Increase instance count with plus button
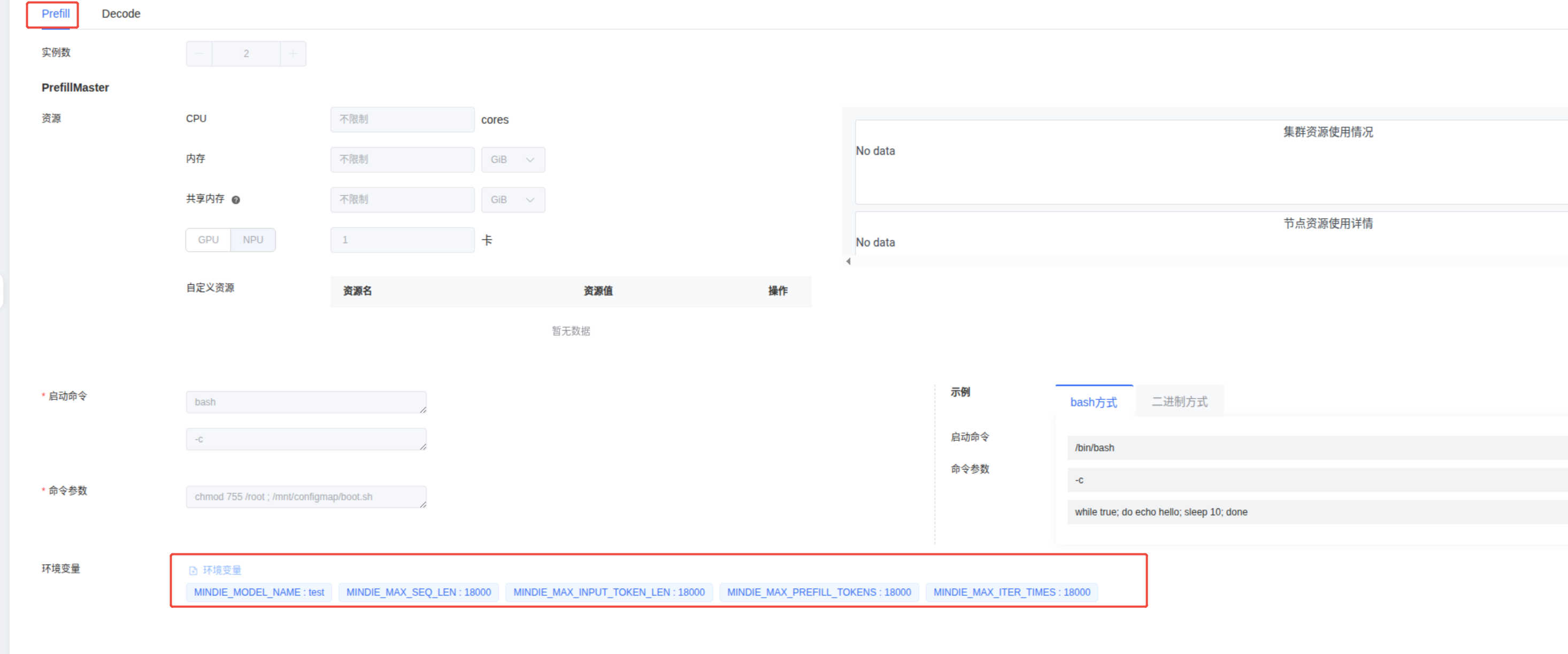The width and height of the screenshot is (1568, 654). (293, 54)
